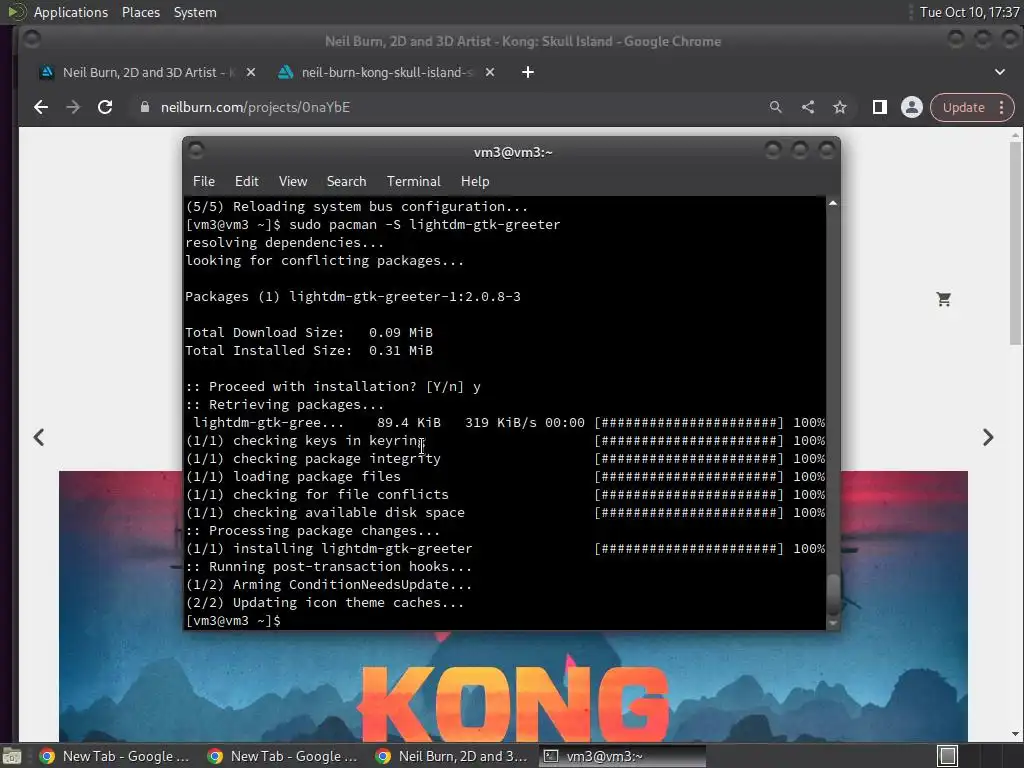This screenshot has height=768, width=1024.
Task: Click the Chrome window menu button left of title
Action: [x=31, y=40]
